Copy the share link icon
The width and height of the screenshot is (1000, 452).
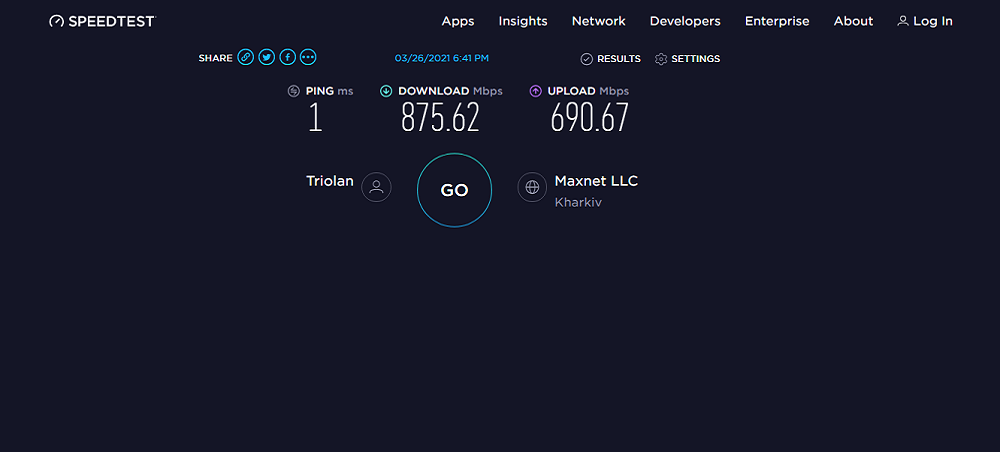pos(246,57)
